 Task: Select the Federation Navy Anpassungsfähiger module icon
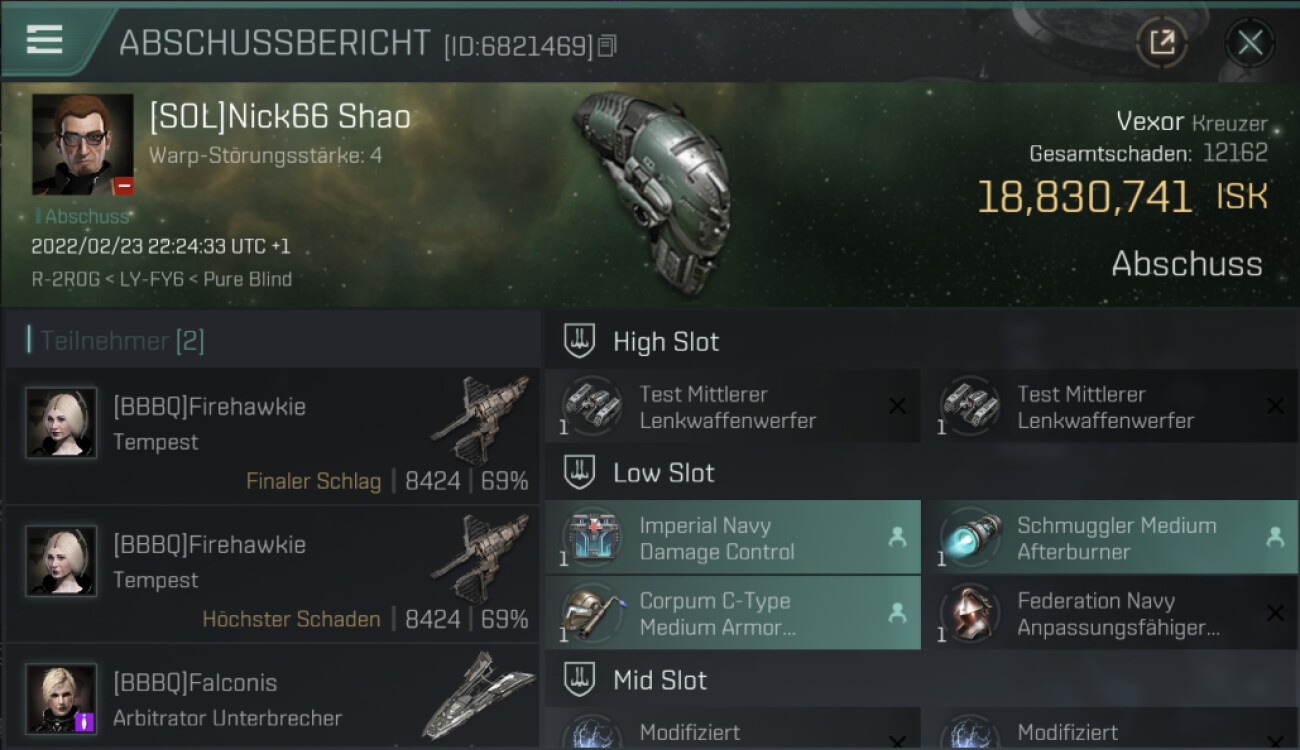point(970,614)
